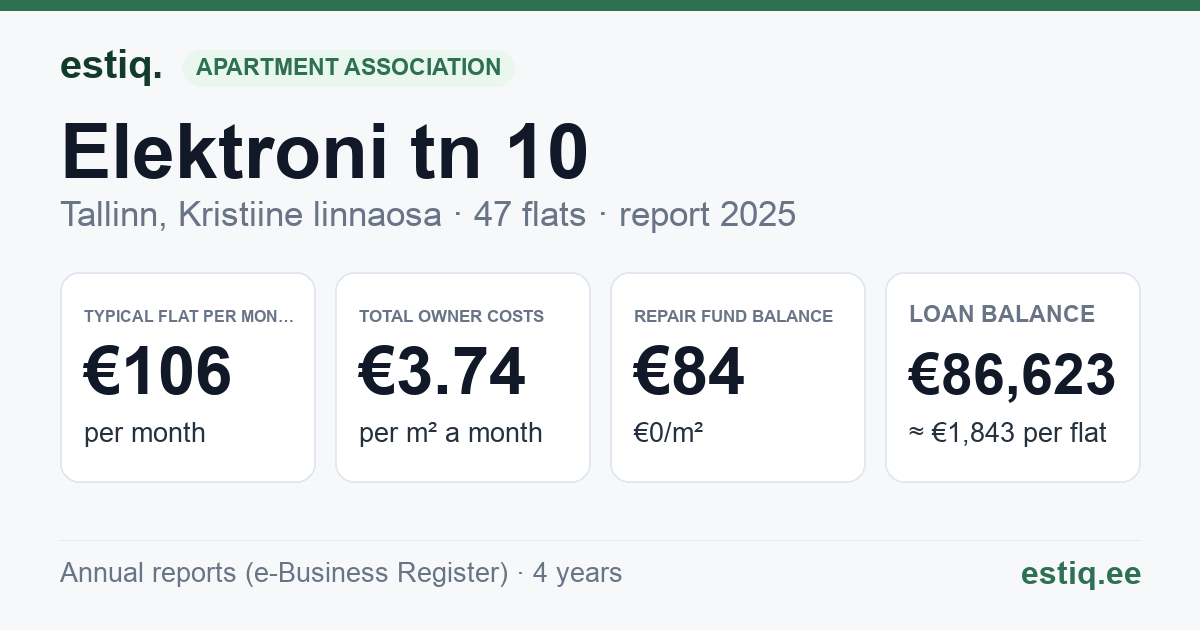Click the APARTMENT ASSOCIATION badge
The image size is (1200, 630).
click(348, 68)
